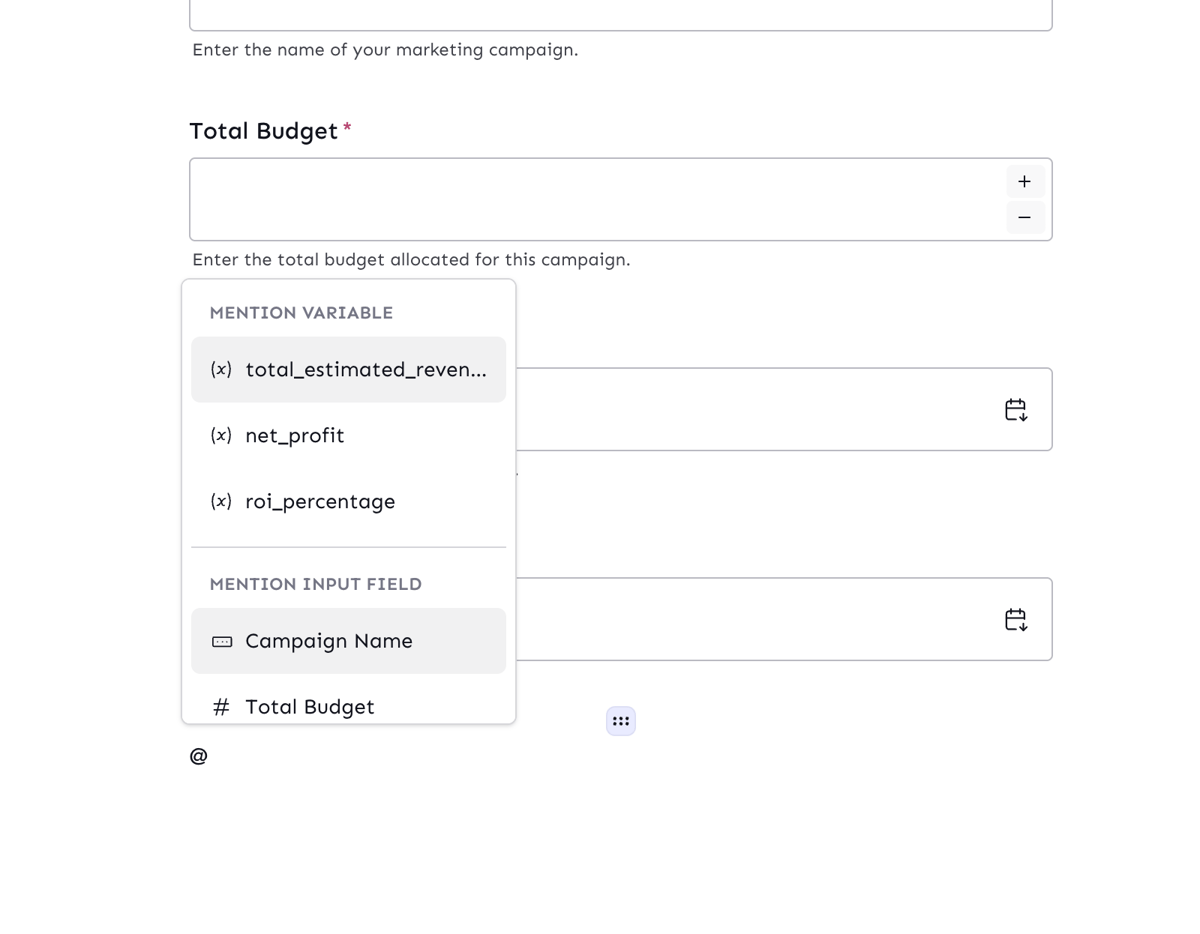Click the variable (x) icon beside net_profit
Screen dimensions: 1200x934
(x=221, y=436)
